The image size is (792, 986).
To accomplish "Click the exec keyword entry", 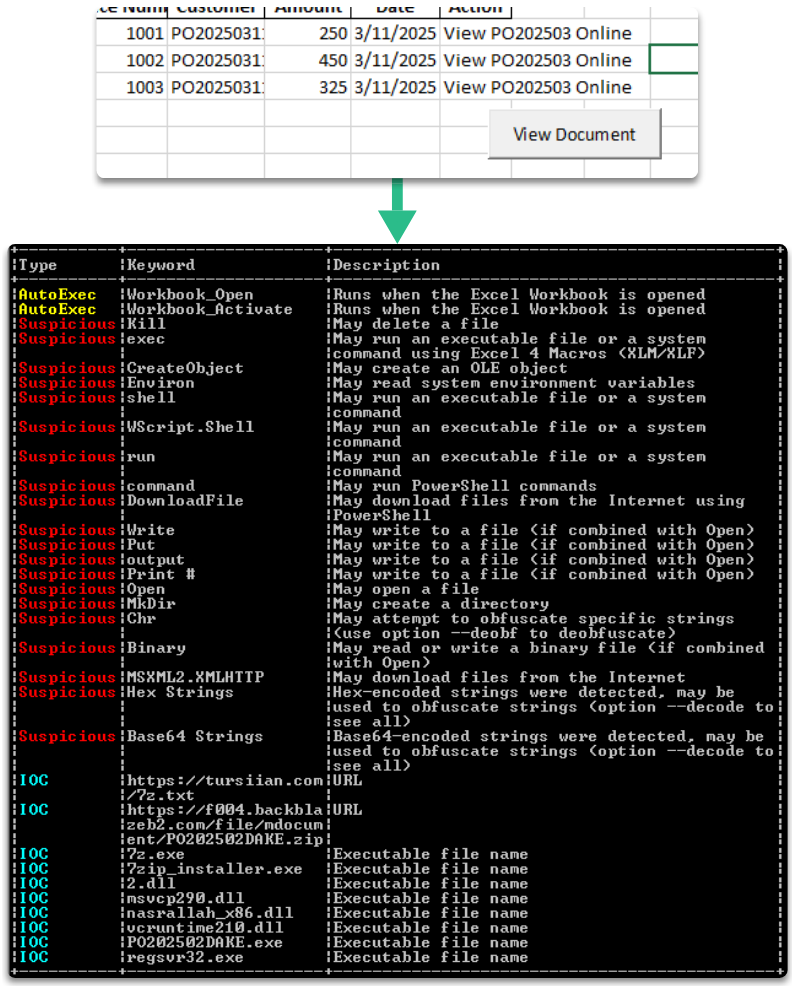I will point(146,339).
